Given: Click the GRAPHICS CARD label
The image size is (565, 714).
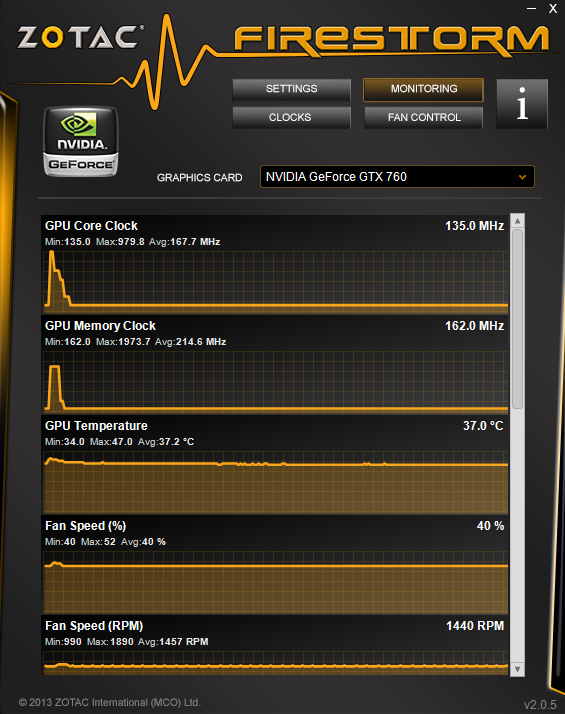Looking at the screenshot, I should point(199,178).
